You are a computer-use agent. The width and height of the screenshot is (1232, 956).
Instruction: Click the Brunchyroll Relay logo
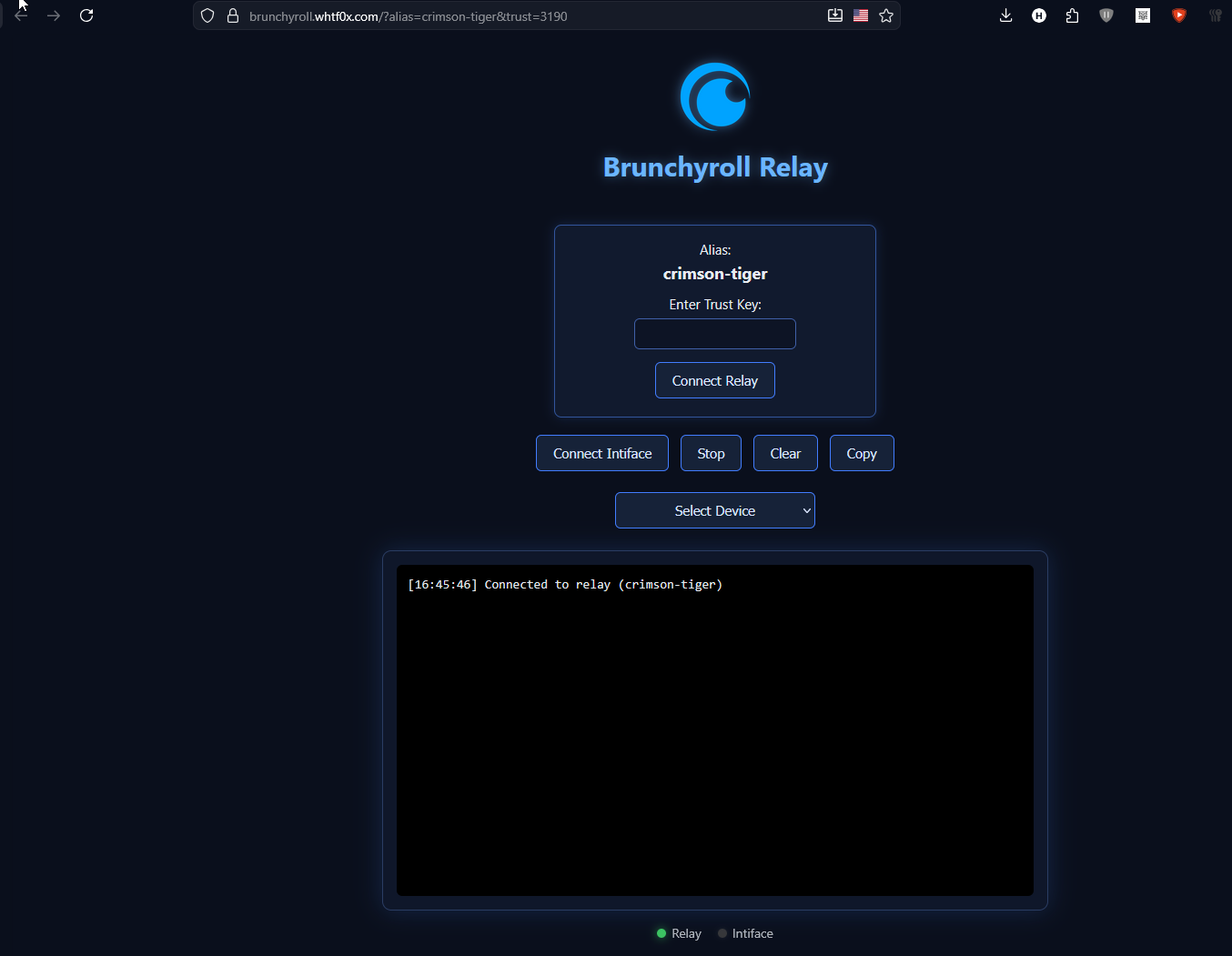pos(715,96)
